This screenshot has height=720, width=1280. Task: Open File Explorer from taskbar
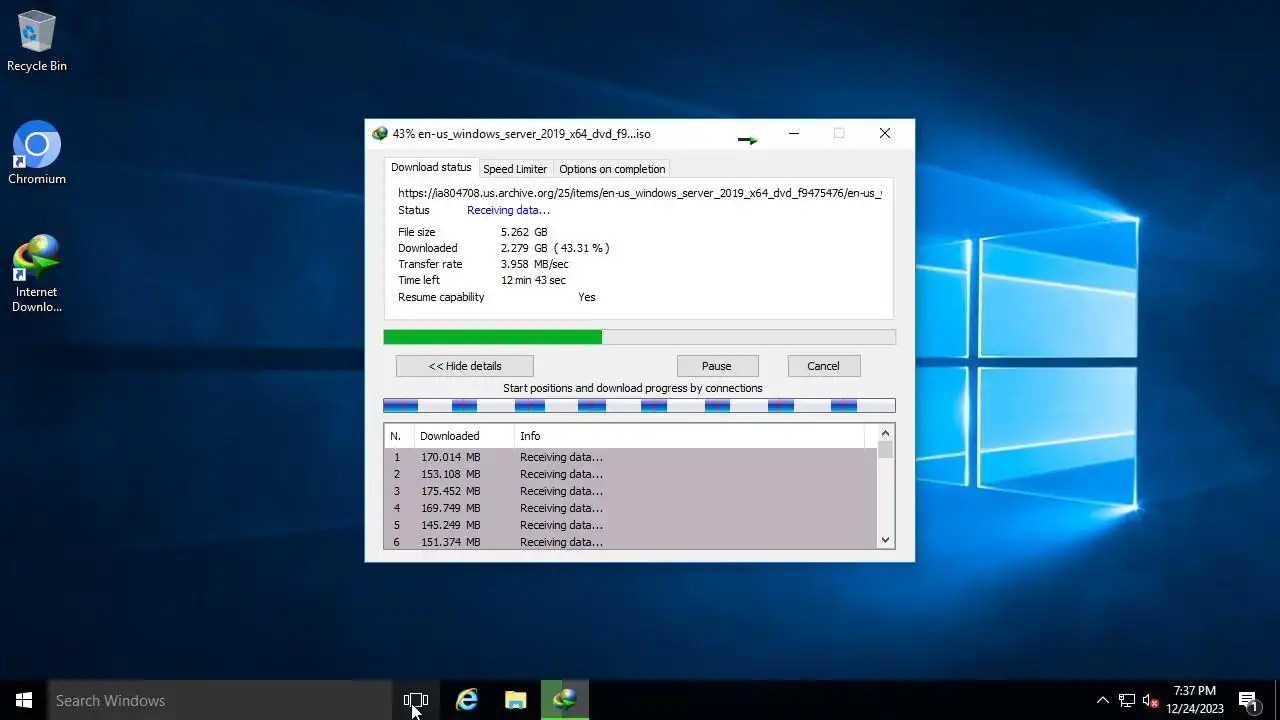point(516,700)
